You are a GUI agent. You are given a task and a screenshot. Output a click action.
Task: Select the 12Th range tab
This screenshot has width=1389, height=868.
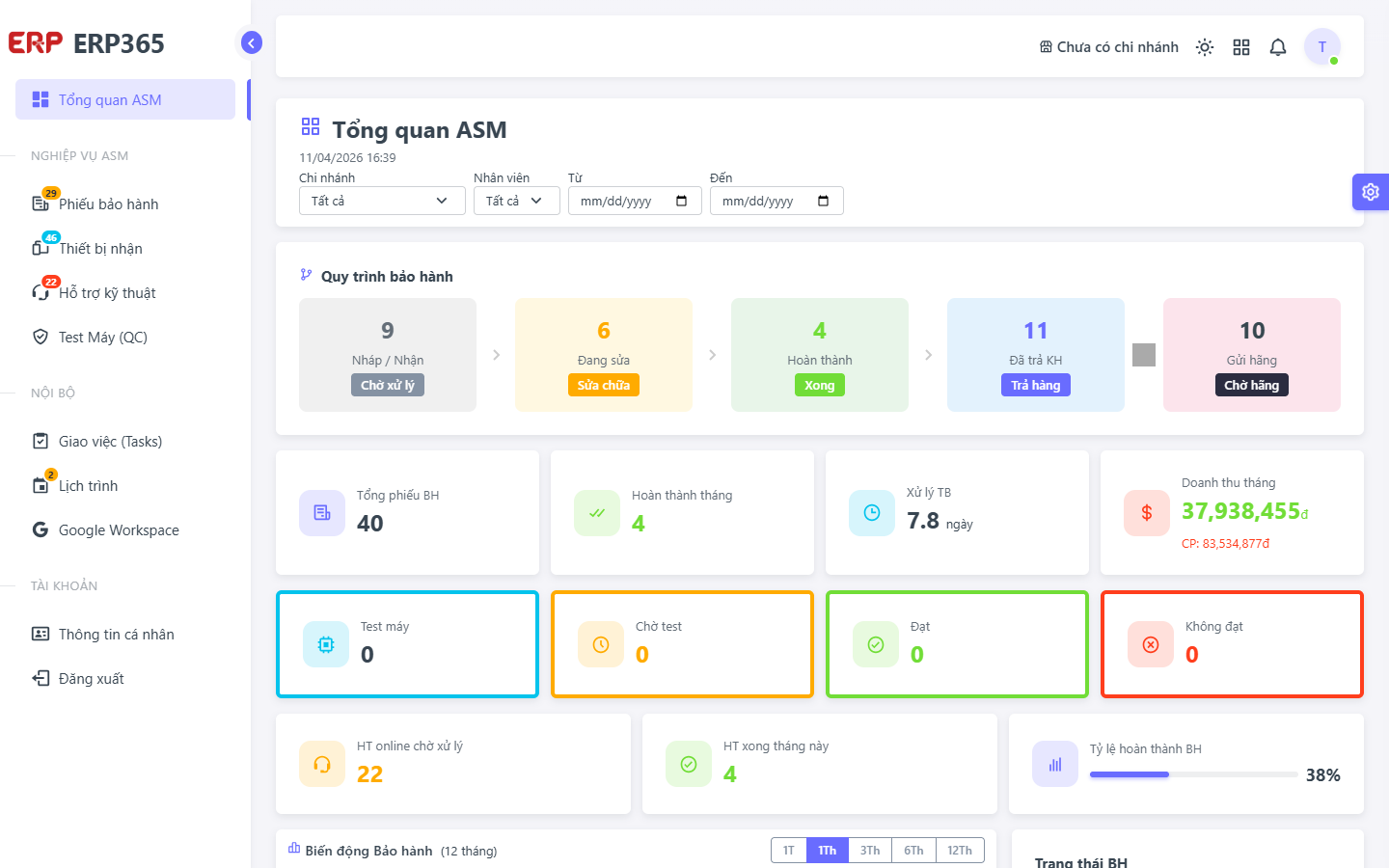pyautogui.click(x=960, y=850)
